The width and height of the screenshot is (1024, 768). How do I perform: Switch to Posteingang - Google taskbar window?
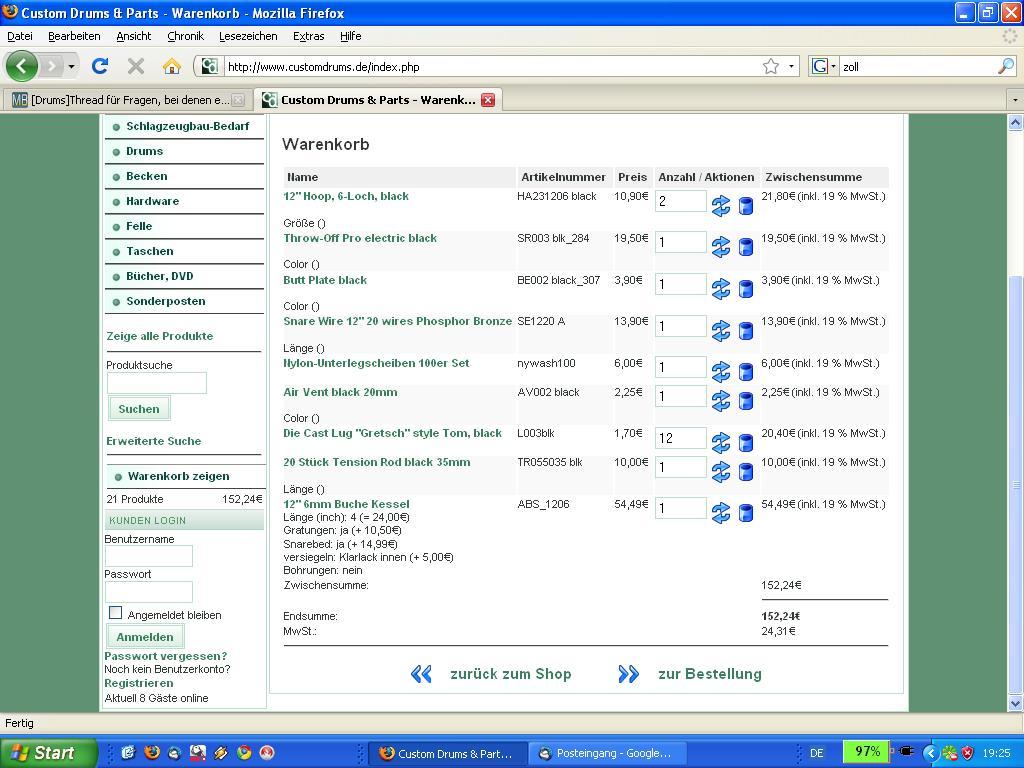pyautogui.click(x=605, y=753)
